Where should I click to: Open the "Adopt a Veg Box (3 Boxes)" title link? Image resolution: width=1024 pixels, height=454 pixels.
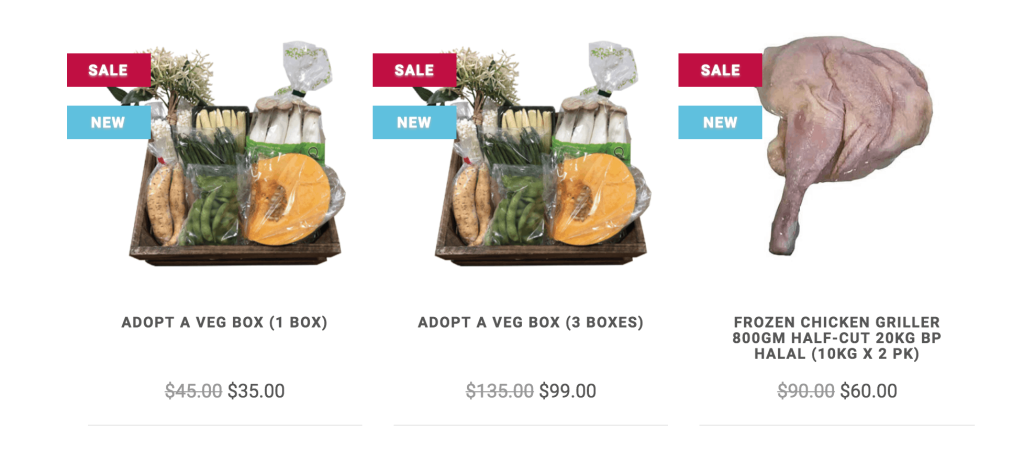530,323
